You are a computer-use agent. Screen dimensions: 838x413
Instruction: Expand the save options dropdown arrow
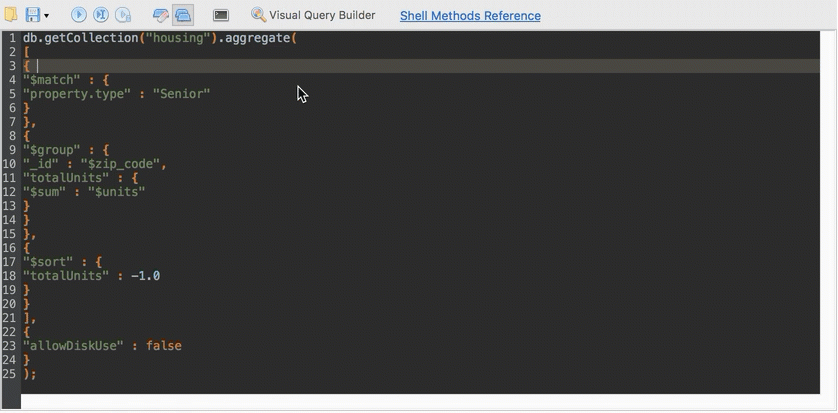pos(46,16)
